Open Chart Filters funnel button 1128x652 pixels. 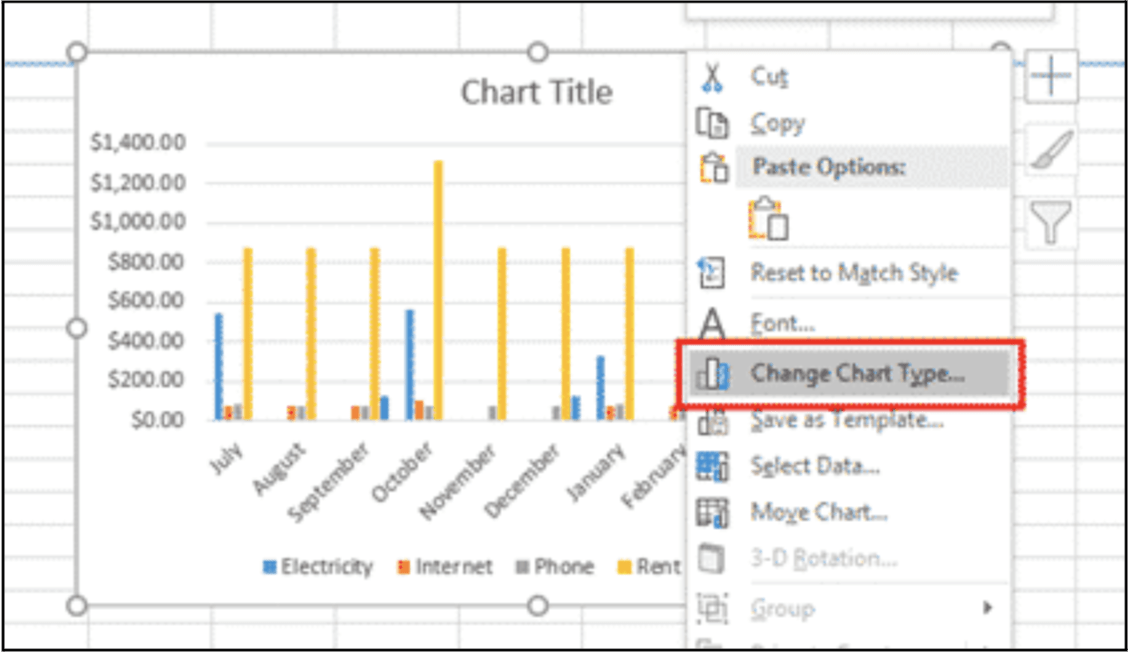1050,222
